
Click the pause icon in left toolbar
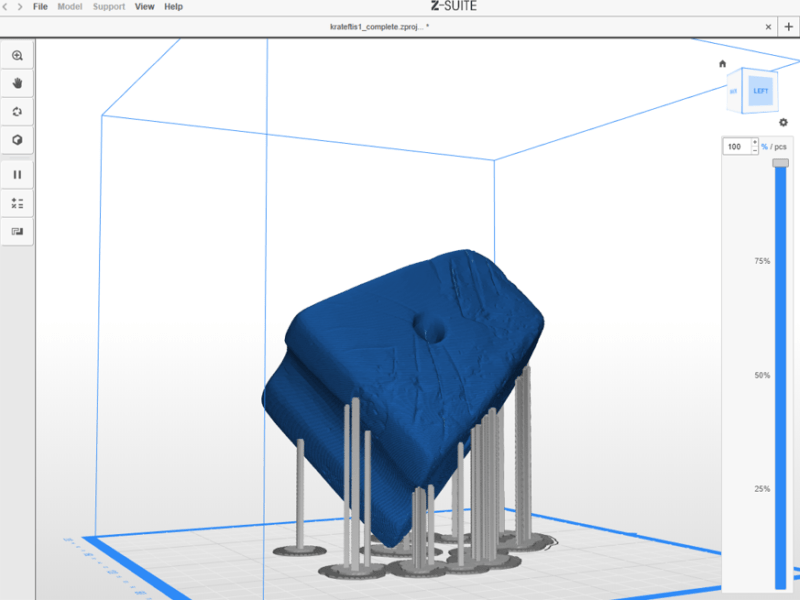point(17,175)
